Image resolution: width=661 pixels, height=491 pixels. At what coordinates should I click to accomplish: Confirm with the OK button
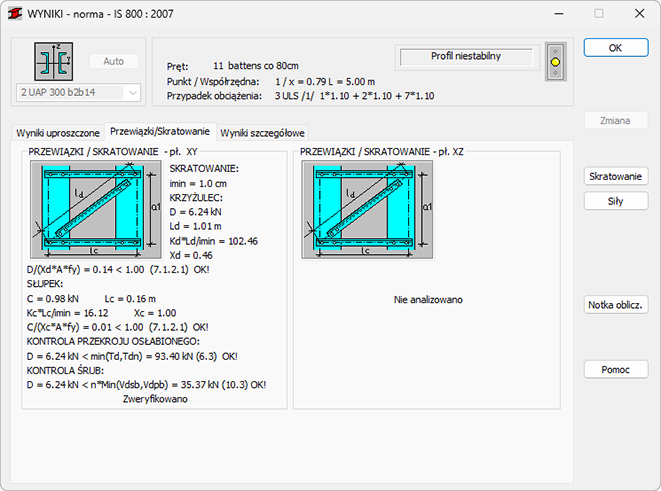coord(615,48)
